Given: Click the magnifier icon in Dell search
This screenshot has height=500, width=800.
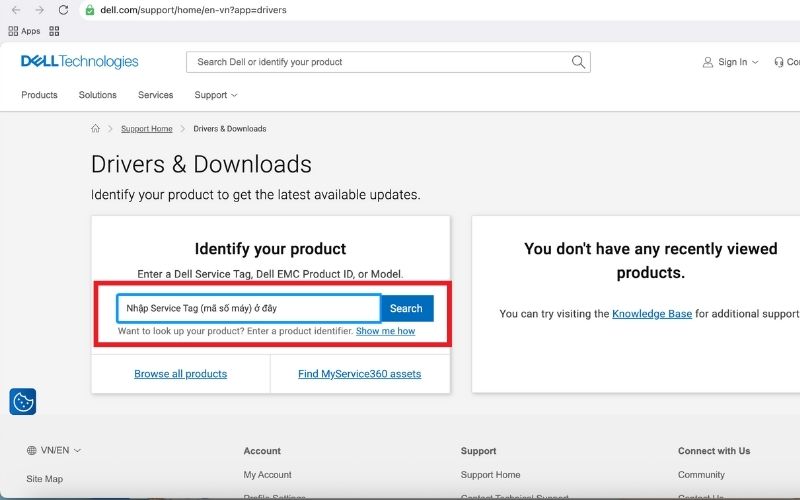Looking at the screenshot, I should [578, 62].
